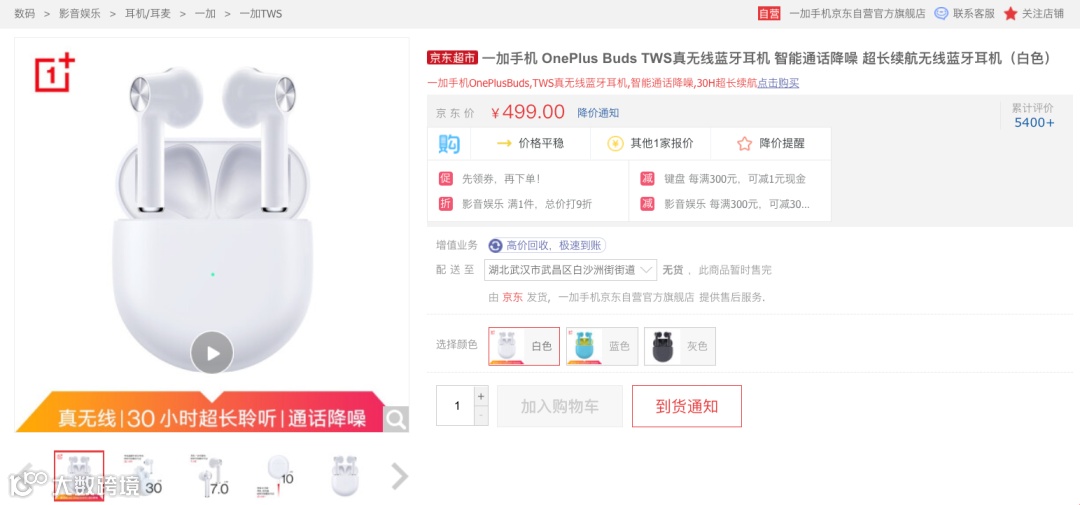Open the 点击购买 link
The height and width of the screenshot is (505, 1080).
coord(778,83)
